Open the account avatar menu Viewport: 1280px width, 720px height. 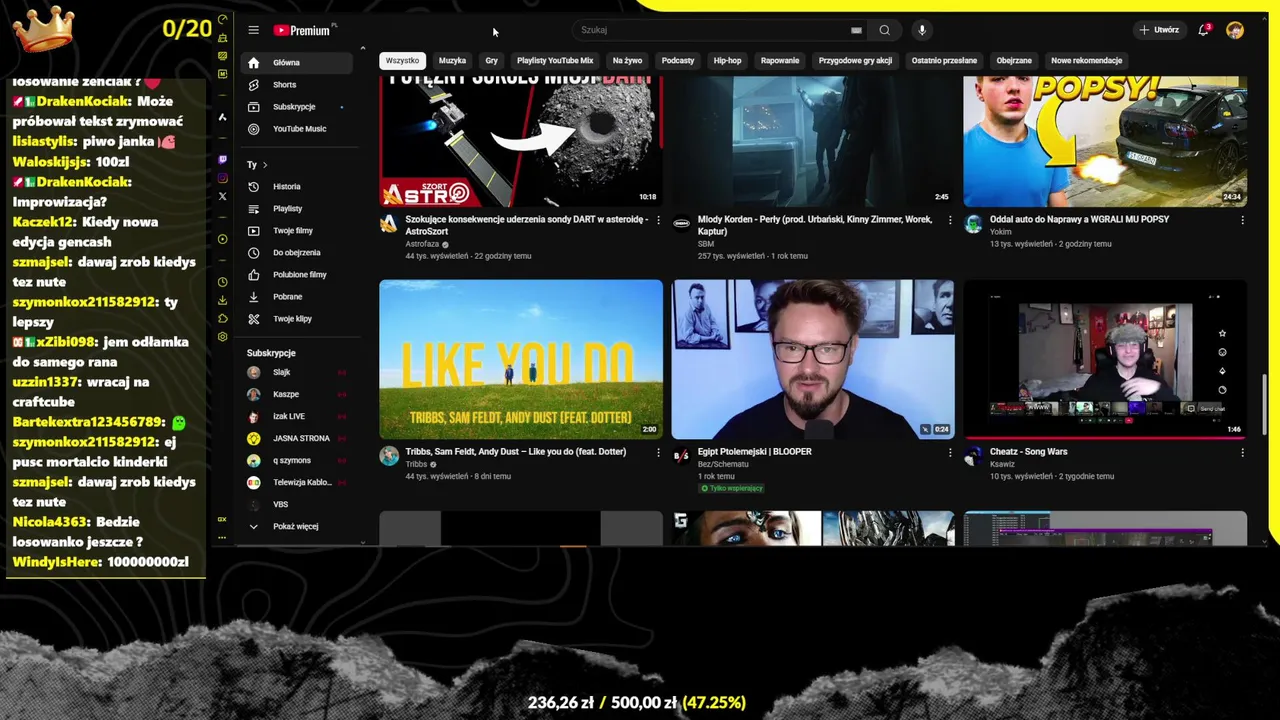click(1235, 30)
